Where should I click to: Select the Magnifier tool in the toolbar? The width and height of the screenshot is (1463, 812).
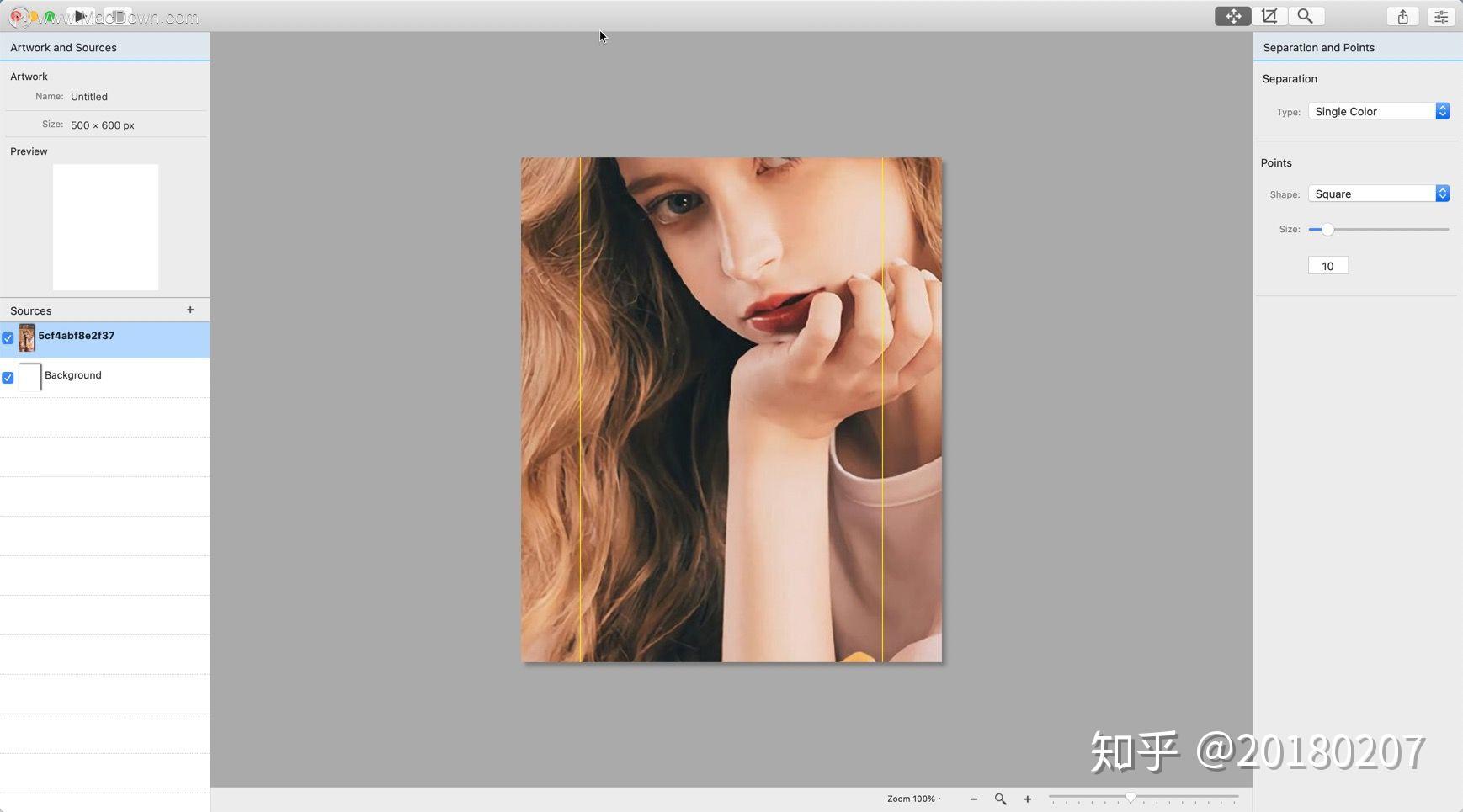click(x=1305, y=16)
